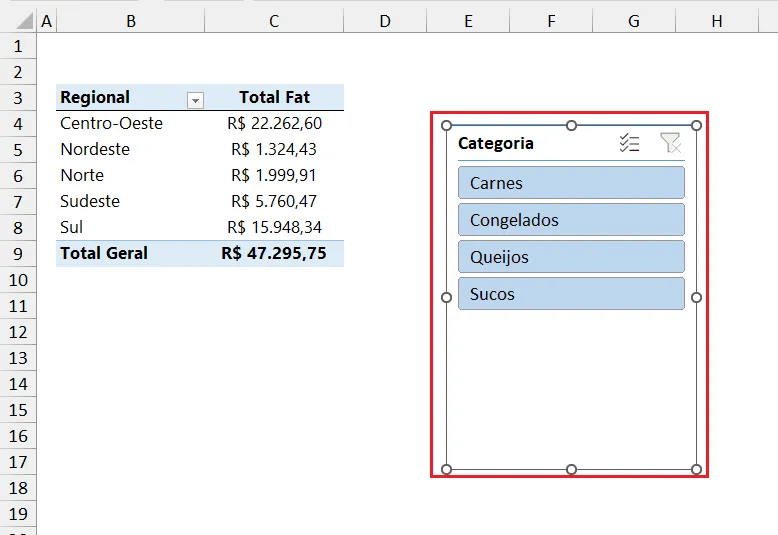Screen dimensions: 778x535
Task: Click the slicer right-middle resize handle
Action: (696, 297)
